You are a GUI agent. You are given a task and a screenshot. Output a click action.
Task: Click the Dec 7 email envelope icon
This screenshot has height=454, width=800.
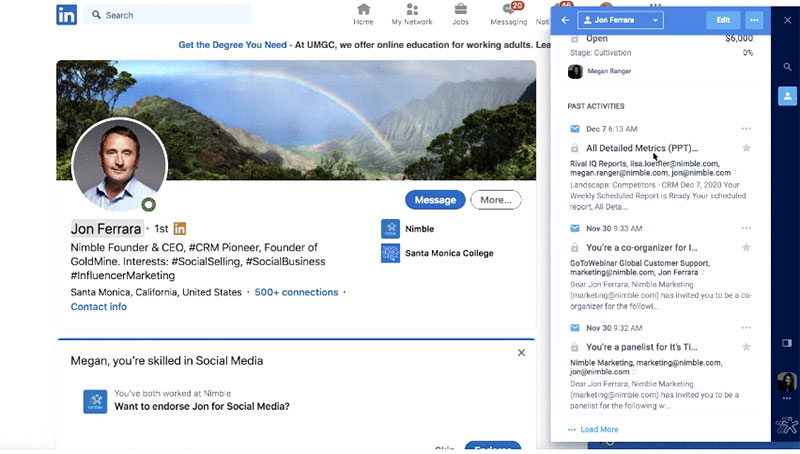click(x=574, y=129)
